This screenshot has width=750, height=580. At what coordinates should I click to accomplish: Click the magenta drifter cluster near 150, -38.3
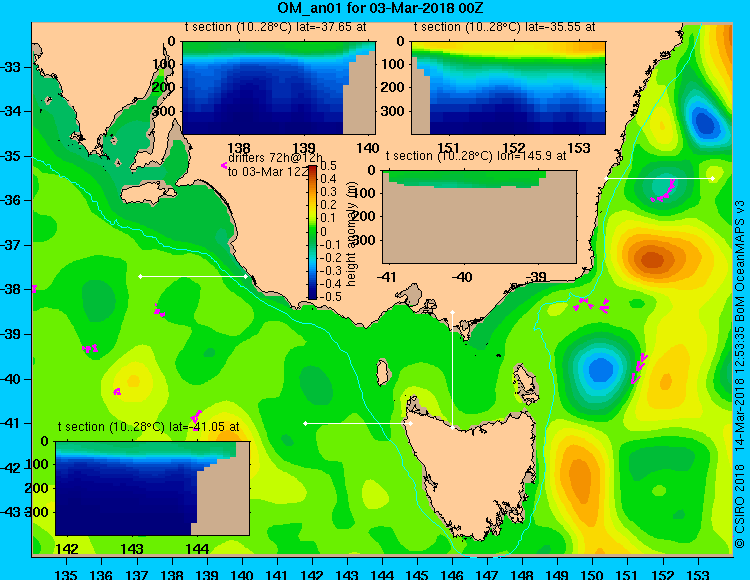click(x=592, y=305)
